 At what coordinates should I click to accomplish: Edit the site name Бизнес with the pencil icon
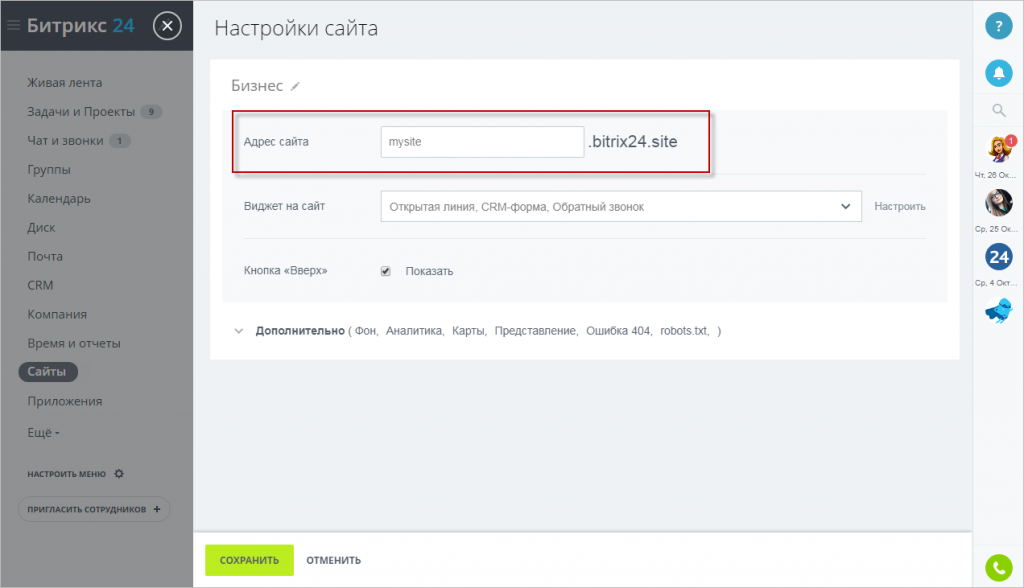coord(295,86)
